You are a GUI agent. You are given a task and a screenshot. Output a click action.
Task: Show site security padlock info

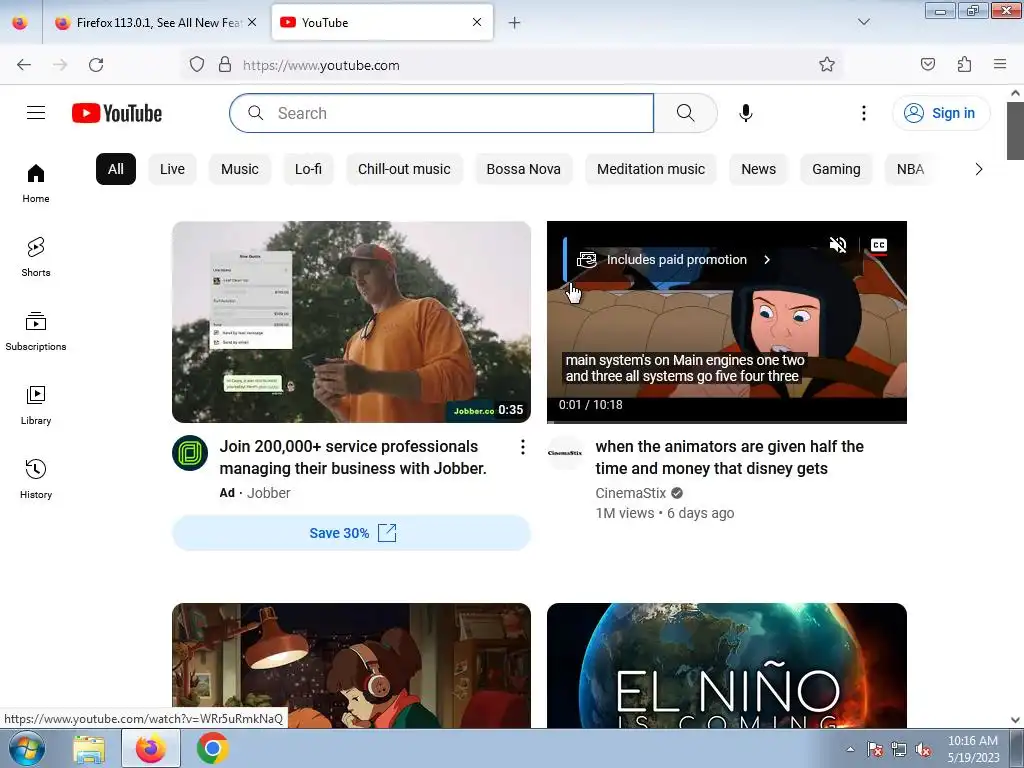[x=225, y=65]
